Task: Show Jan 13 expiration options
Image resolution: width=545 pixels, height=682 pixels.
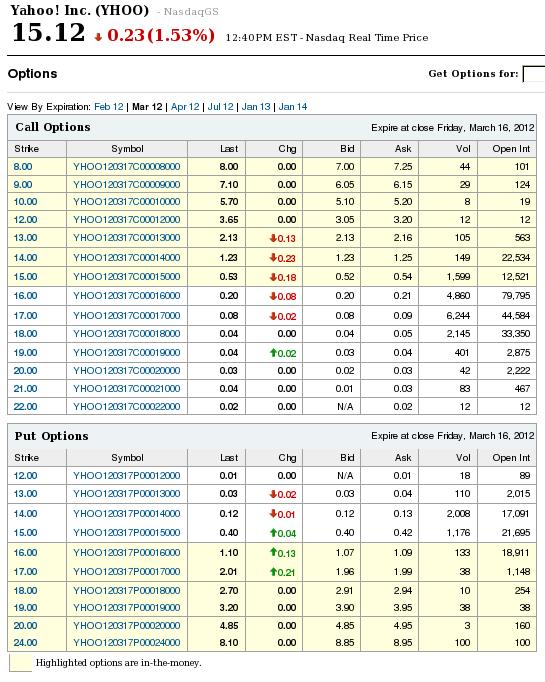Action: [256, 107]
